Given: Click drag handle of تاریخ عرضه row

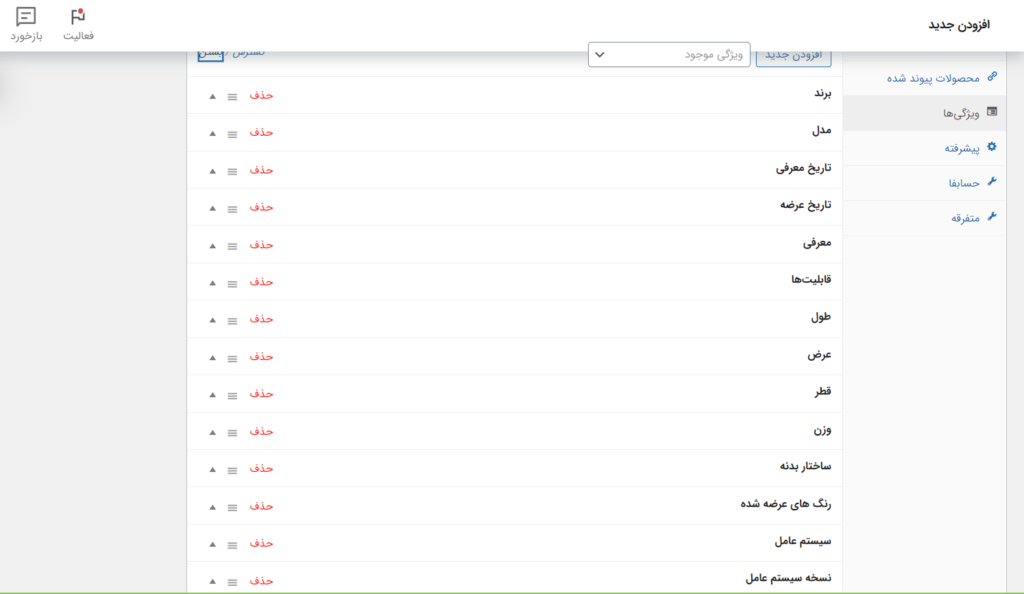Looking at the screenshot, I should pyautogui.click(x=232, y=209).
